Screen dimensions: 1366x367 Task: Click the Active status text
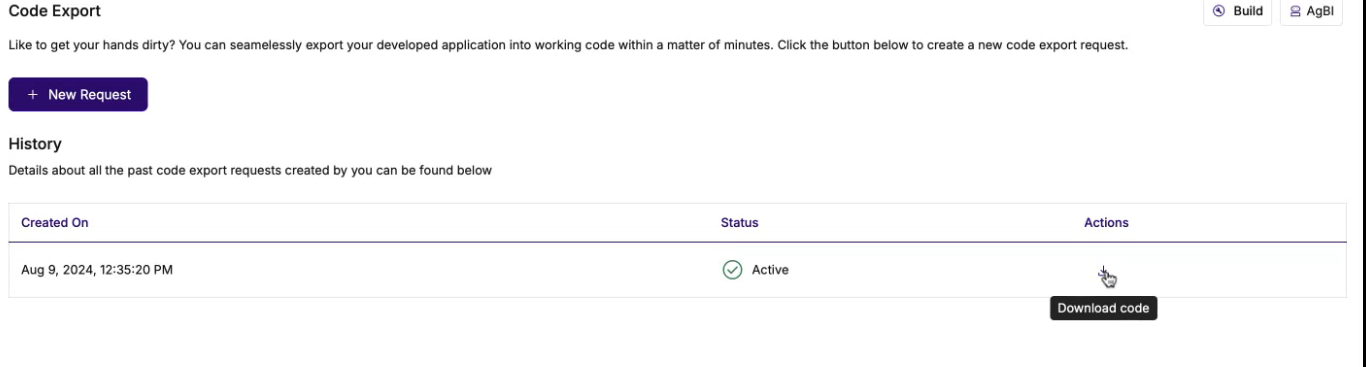770,270
